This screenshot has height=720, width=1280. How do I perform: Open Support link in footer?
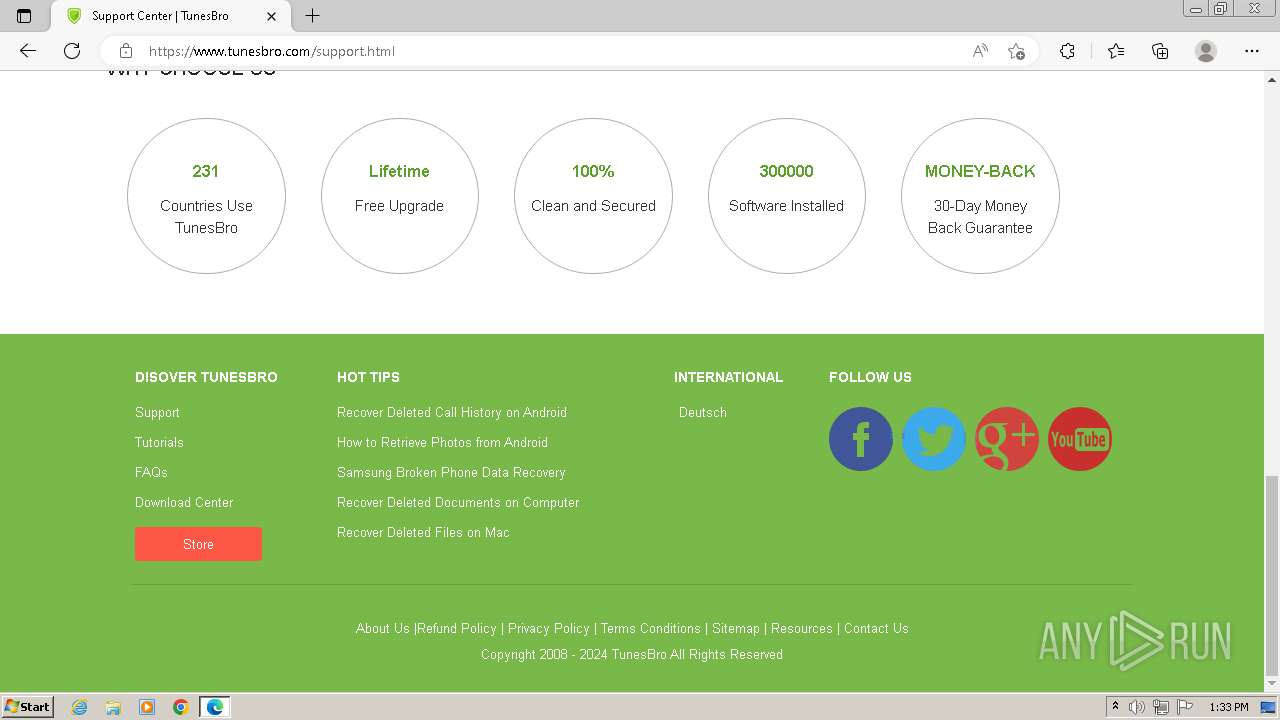tap(157, 412)
